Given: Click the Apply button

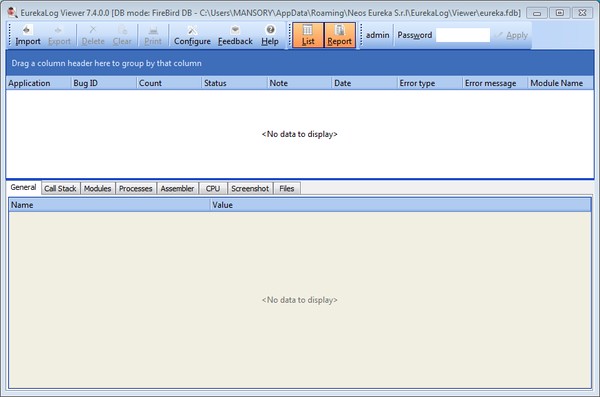Looking at the screenshot, I should click(512, 35).
